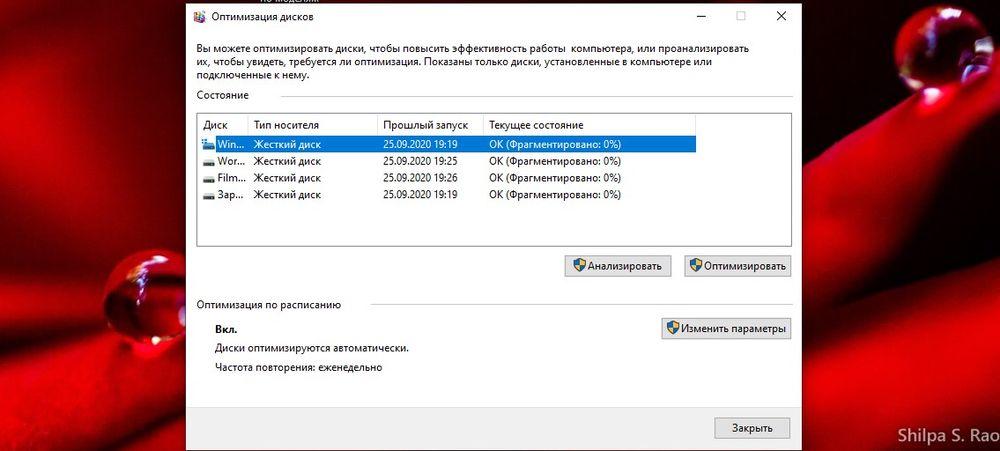Click the Вкл. schedule status text
1000x451 pixels.
[226, 330]
